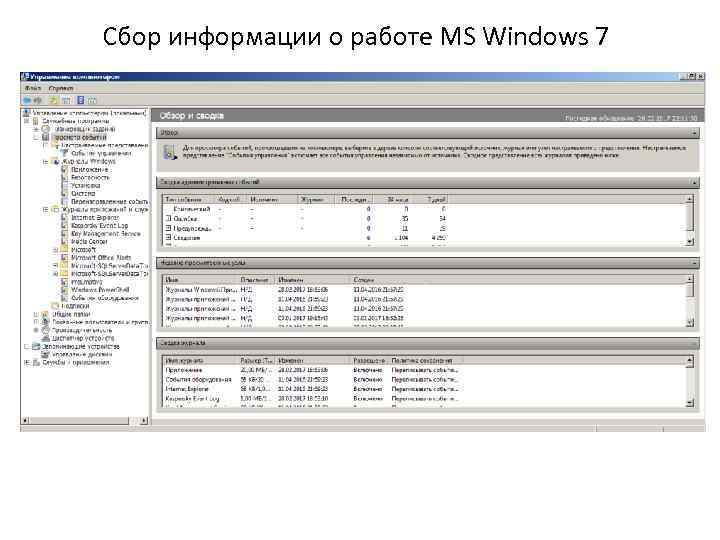The height and width of the screenshot is (540, 720).
Task: Select the root Управление компьютером node
Action: coord(89,112)
